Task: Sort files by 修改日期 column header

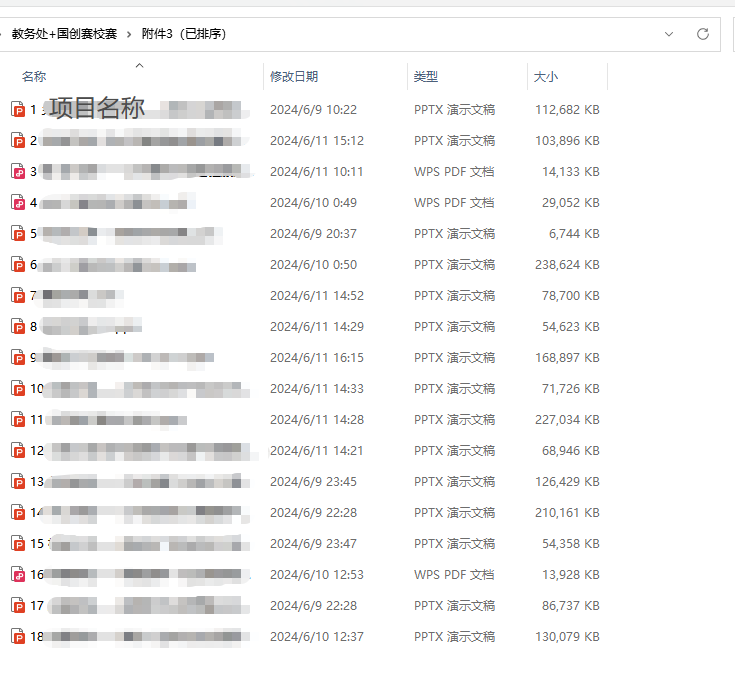Action: click(x=294, y=77)
